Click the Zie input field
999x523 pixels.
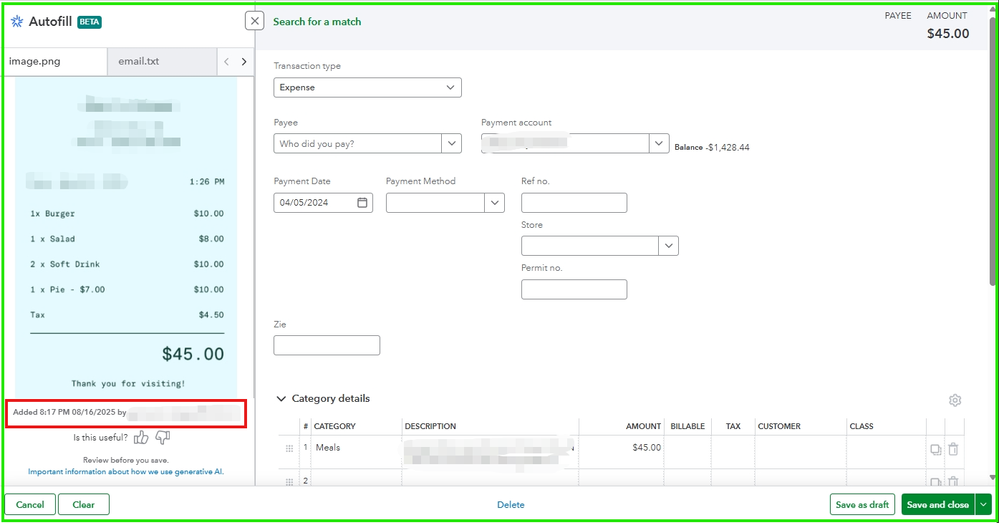point(327,345)
